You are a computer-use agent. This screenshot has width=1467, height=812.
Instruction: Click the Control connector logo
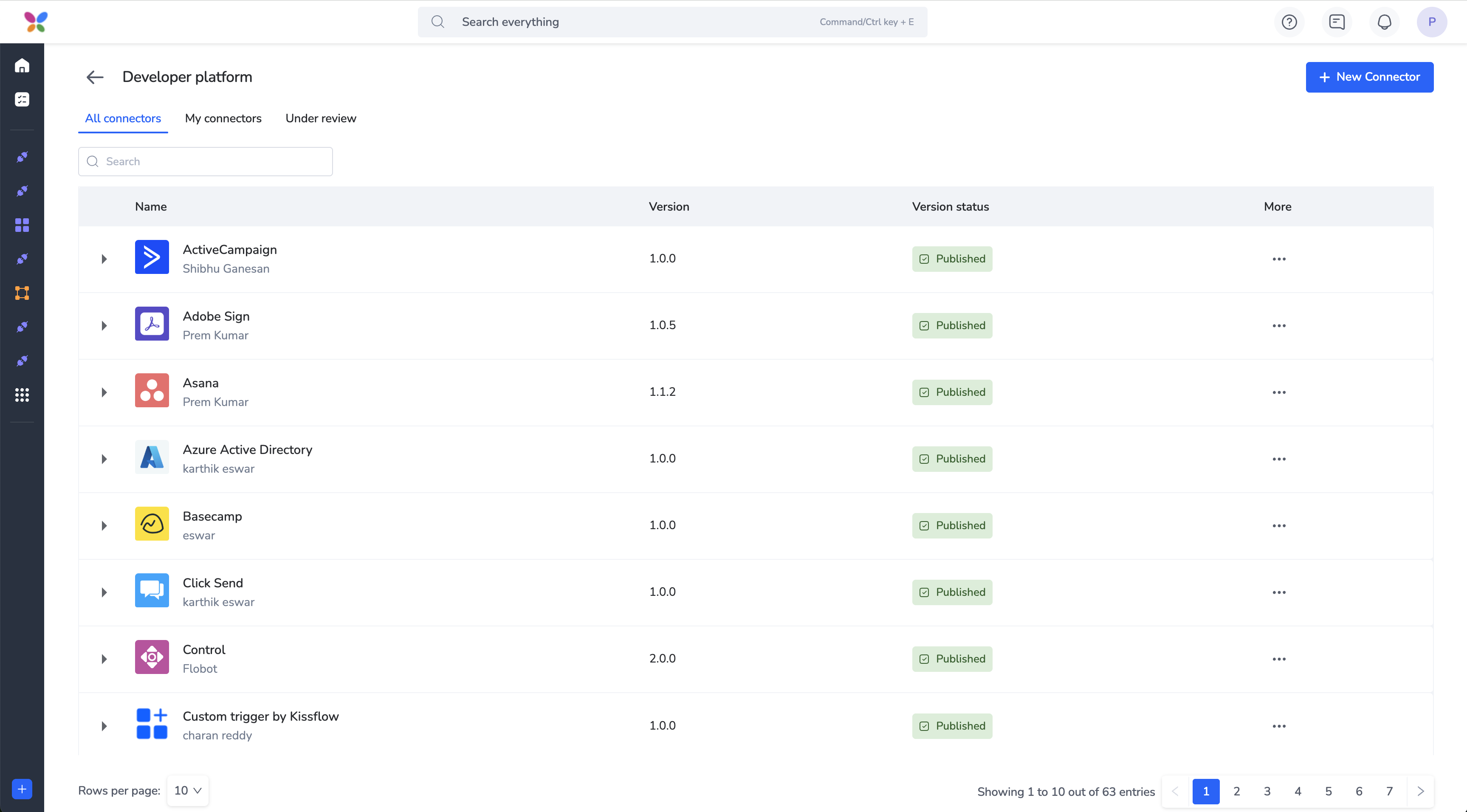(152, 657)
